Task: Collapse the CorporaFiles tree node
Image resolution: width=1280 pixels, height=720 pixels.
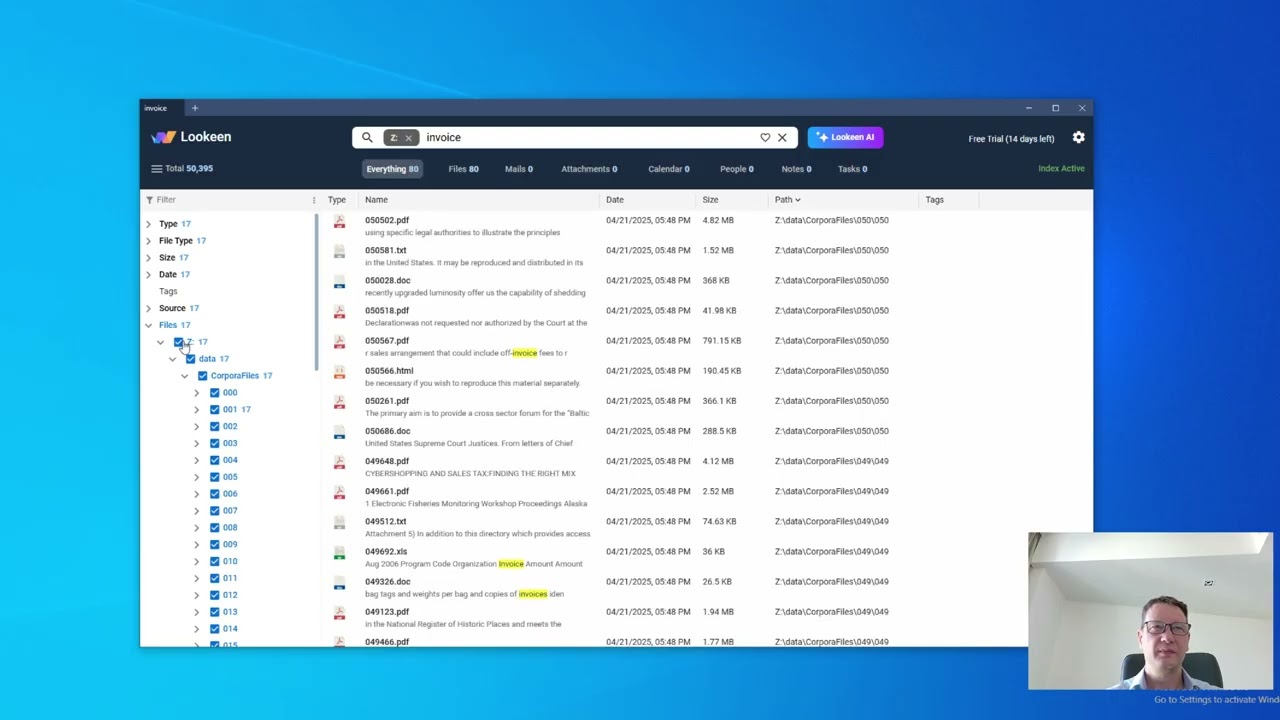Action: coord(184,376)
